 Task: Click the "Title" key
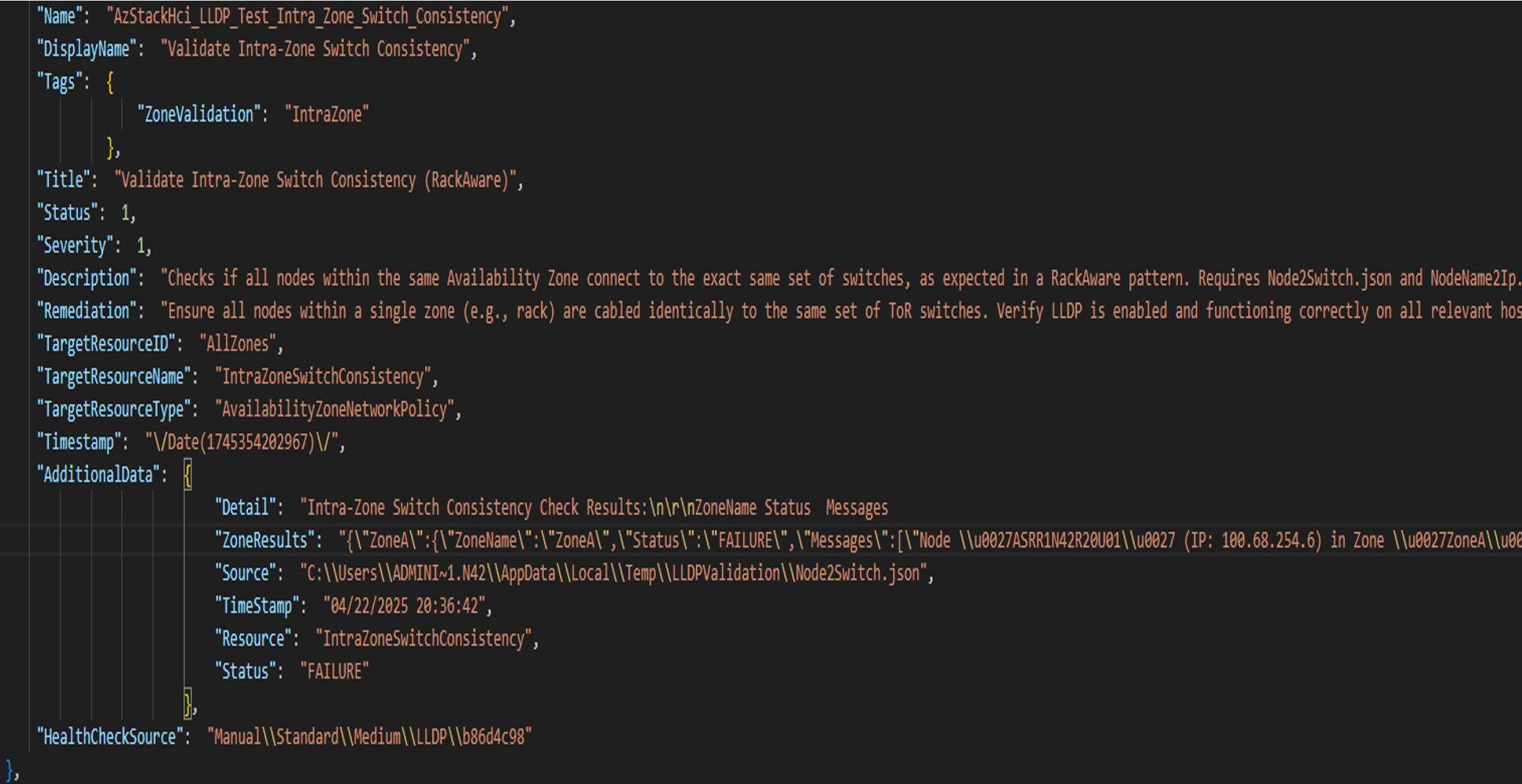66,180
